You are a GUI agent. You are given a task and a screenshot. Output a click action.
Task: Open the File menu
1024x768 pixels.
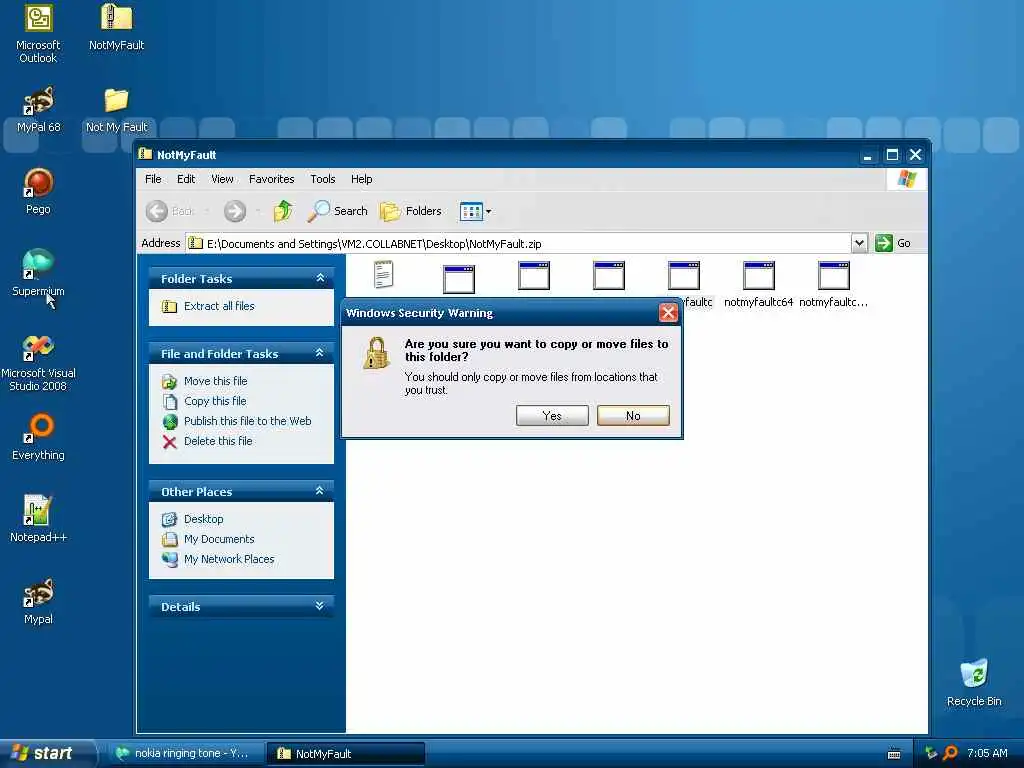click(153, 179)
